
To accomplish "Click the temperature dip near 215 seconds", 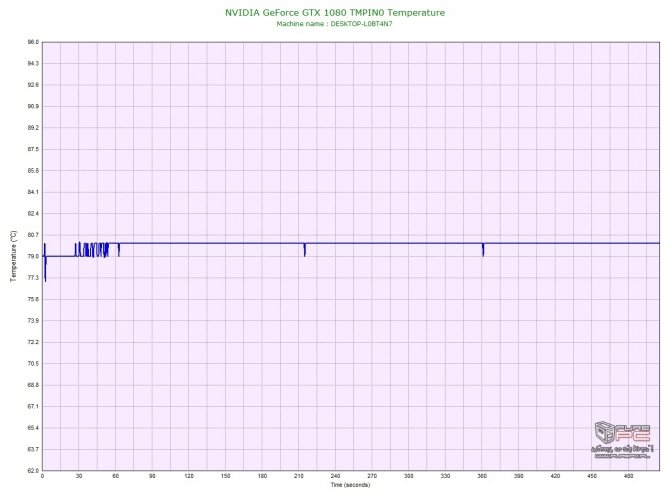I will tap(305, 250).
